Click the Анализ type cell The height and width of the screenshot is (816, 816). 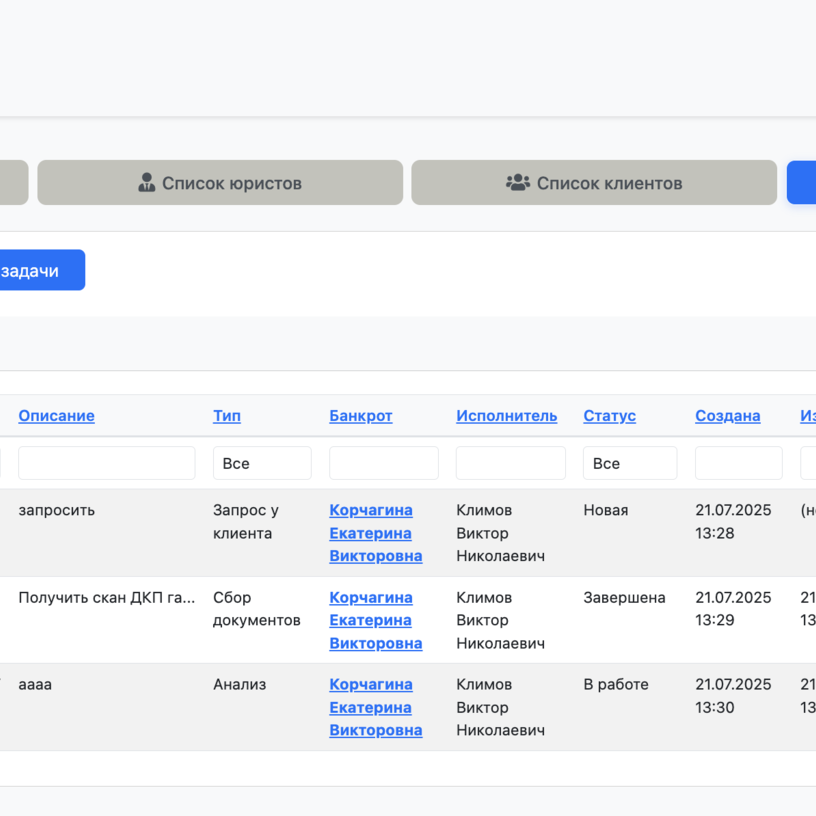click(239, 684)
